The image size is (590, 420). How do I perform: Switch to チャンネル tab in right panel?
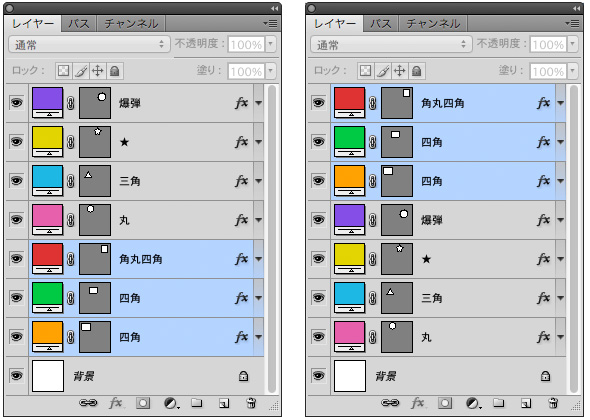(x=433, y=24)
